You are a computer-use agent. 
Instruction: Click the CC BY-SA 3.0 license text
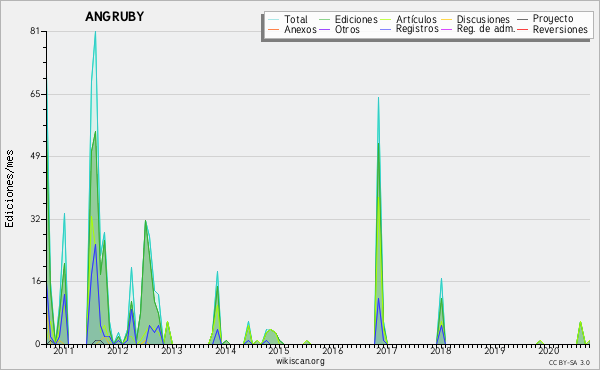(569, 362)
